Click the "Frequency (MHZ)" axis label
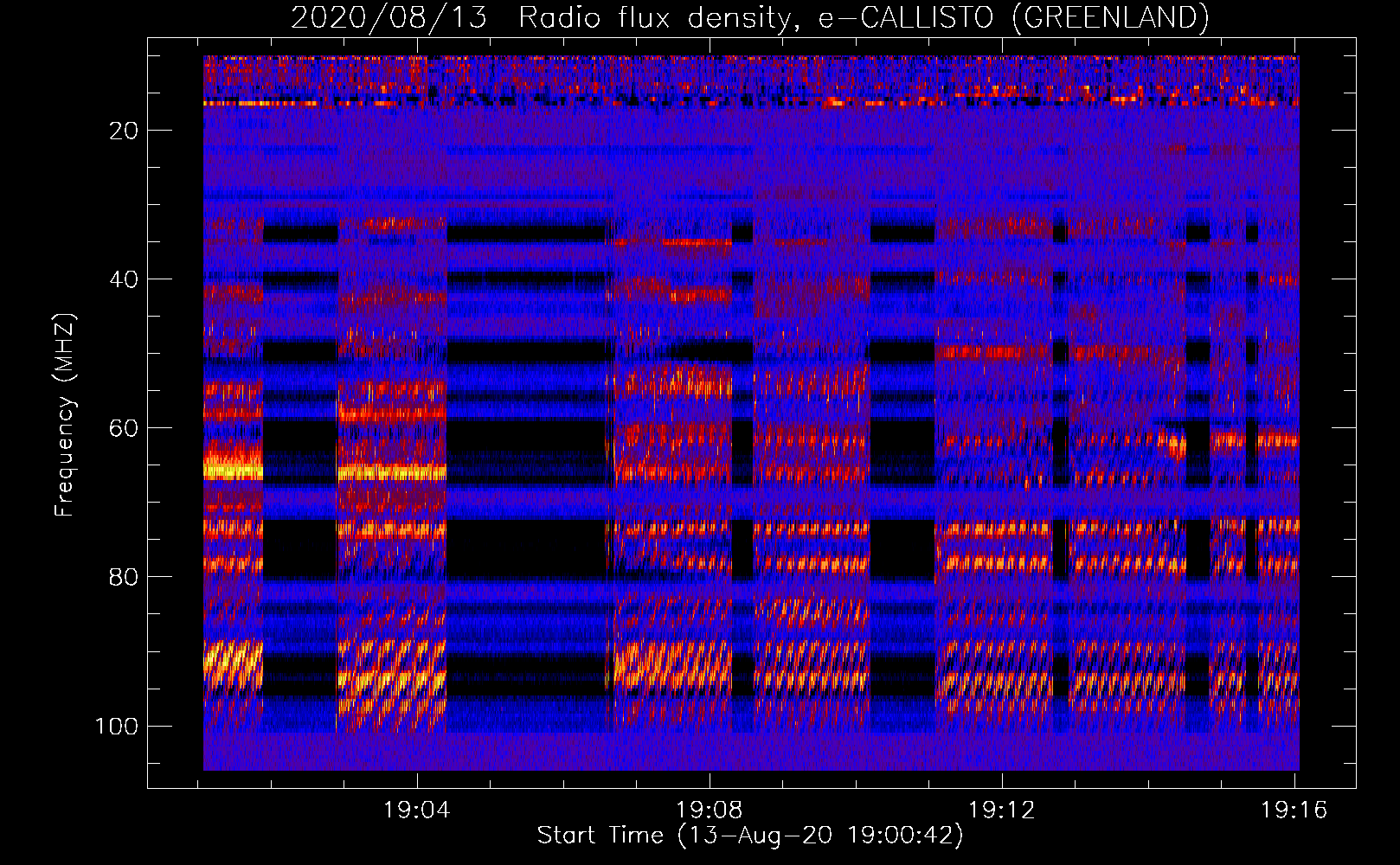The image size is (1400, 865). (65, 414)
